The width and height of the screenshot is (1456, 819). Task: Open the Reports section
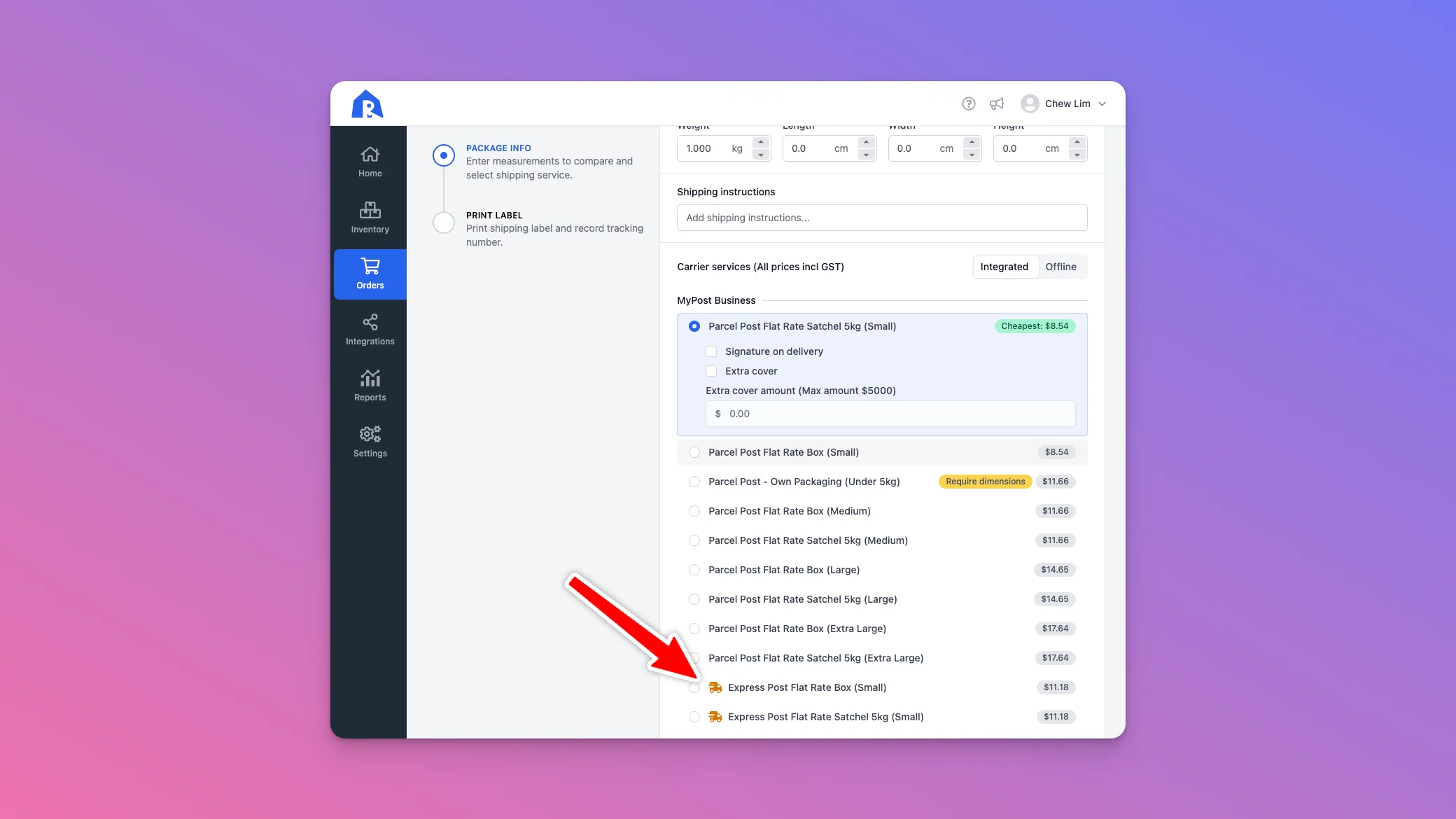(x=370, y=386)
